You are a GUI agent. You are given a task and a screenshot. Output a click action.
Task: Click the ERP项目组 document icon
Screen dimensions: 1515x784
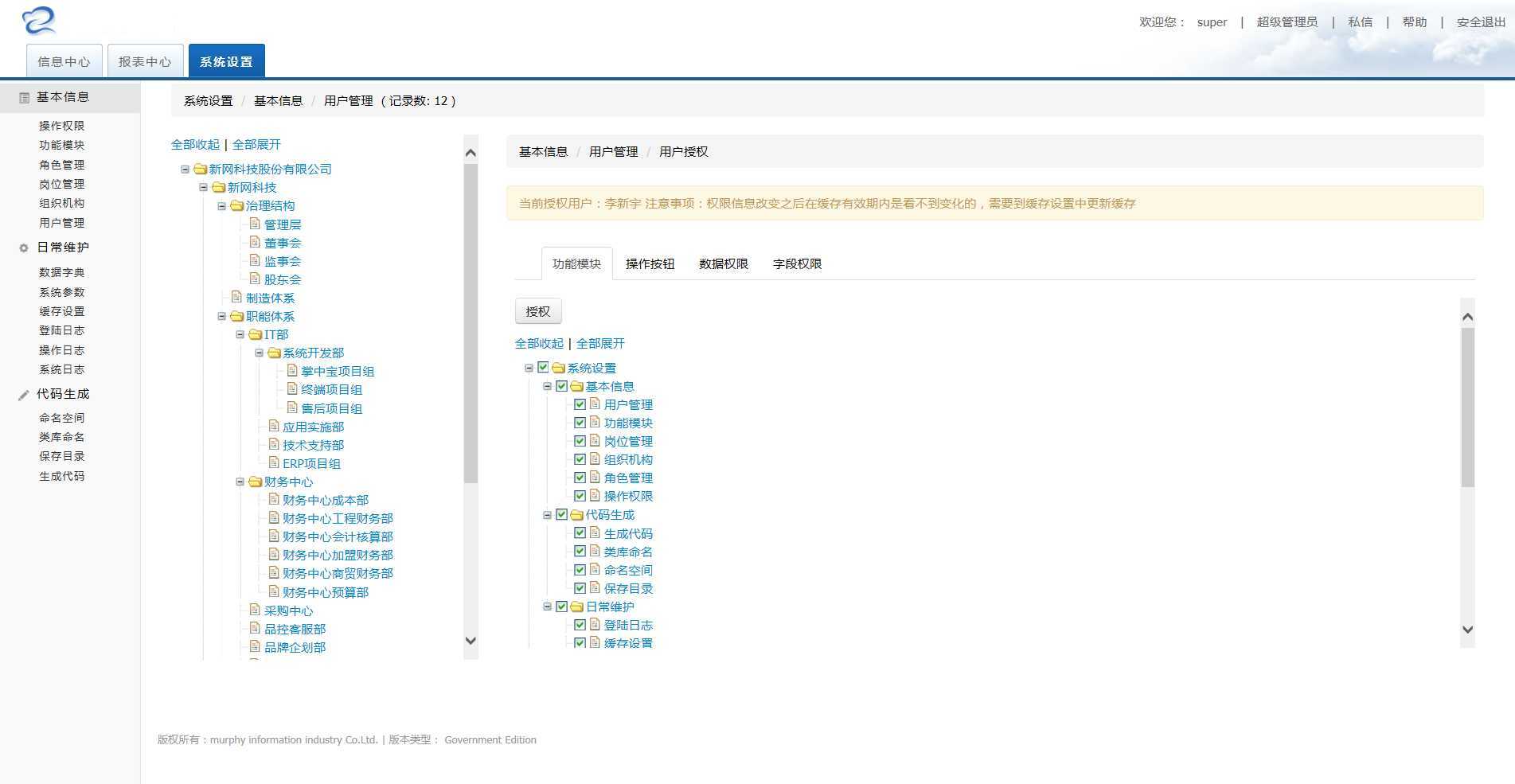274,462
